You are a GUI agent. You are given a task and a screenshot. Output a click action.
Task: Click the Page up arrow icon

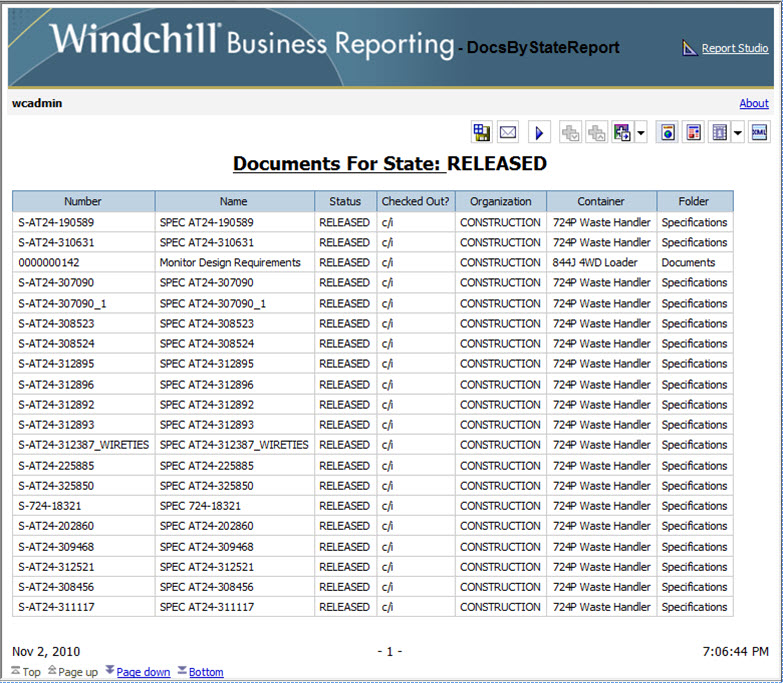click(52, 671)
